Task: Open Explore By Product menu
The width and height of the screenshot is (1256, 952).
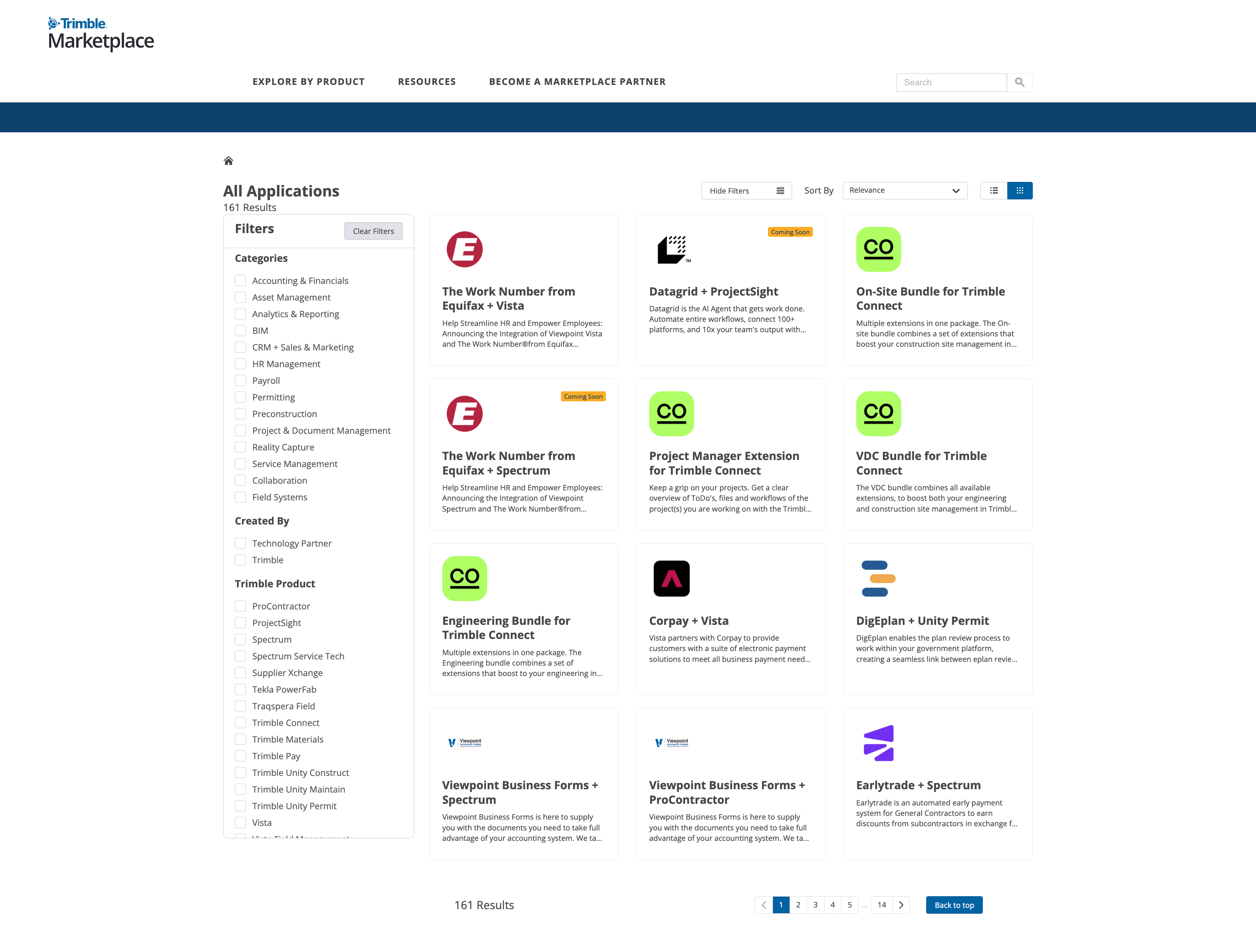Action: [308, 82]
